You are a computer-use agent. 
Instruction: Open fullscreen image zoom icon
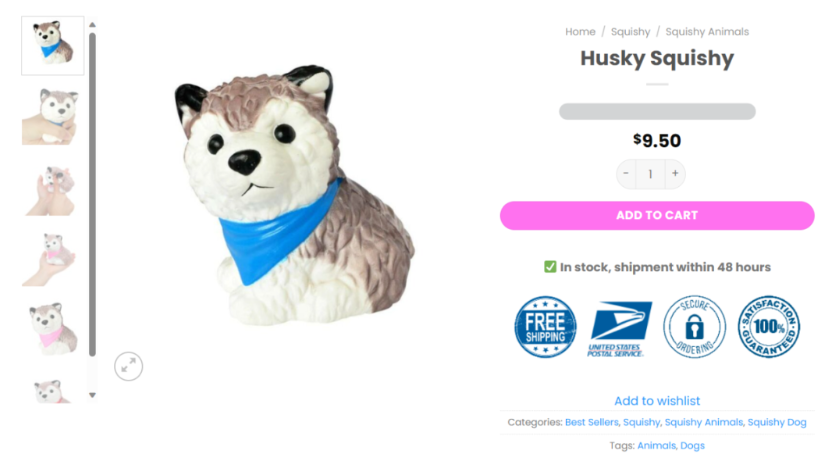(x=129, y=366)
